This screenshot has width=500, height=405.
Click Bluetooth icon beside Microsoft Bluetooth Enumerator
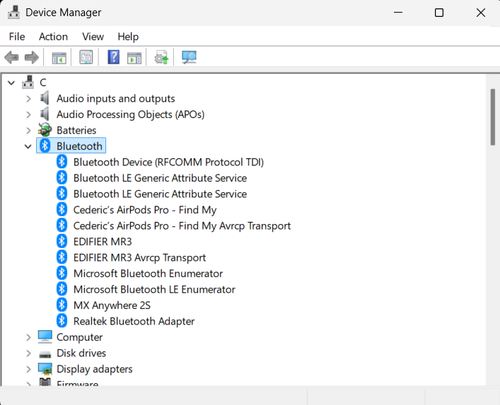pyautogui.click(x=62, y=273)
